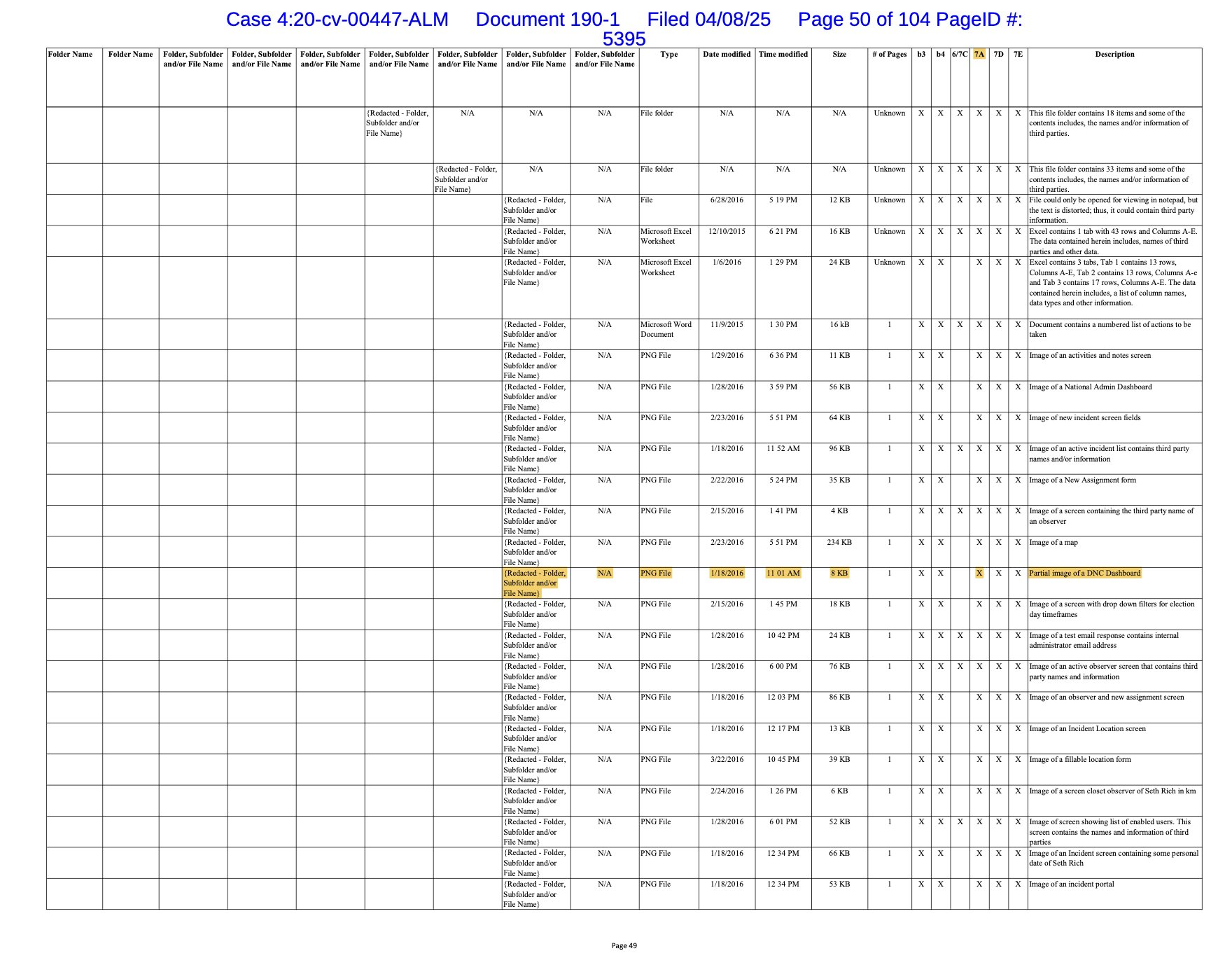Image resolution: width=1232 pixels, height=958 pixels.
Task: Click 'Filed 04/08/25' in the header
Action: [708, 20]
